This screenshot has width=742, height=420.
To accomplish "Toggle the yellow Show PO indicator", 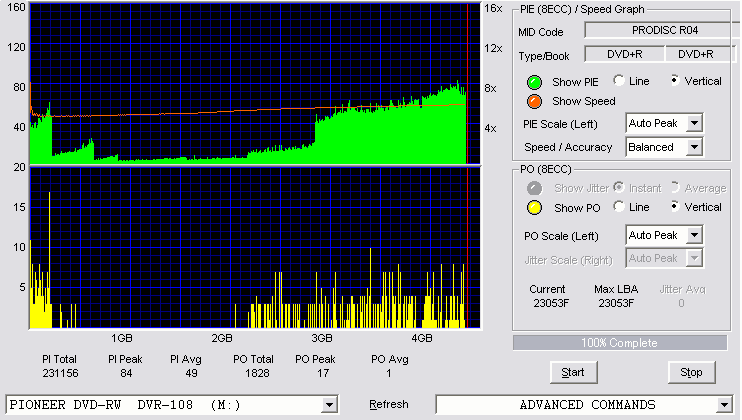I will (x=534, y=208).
